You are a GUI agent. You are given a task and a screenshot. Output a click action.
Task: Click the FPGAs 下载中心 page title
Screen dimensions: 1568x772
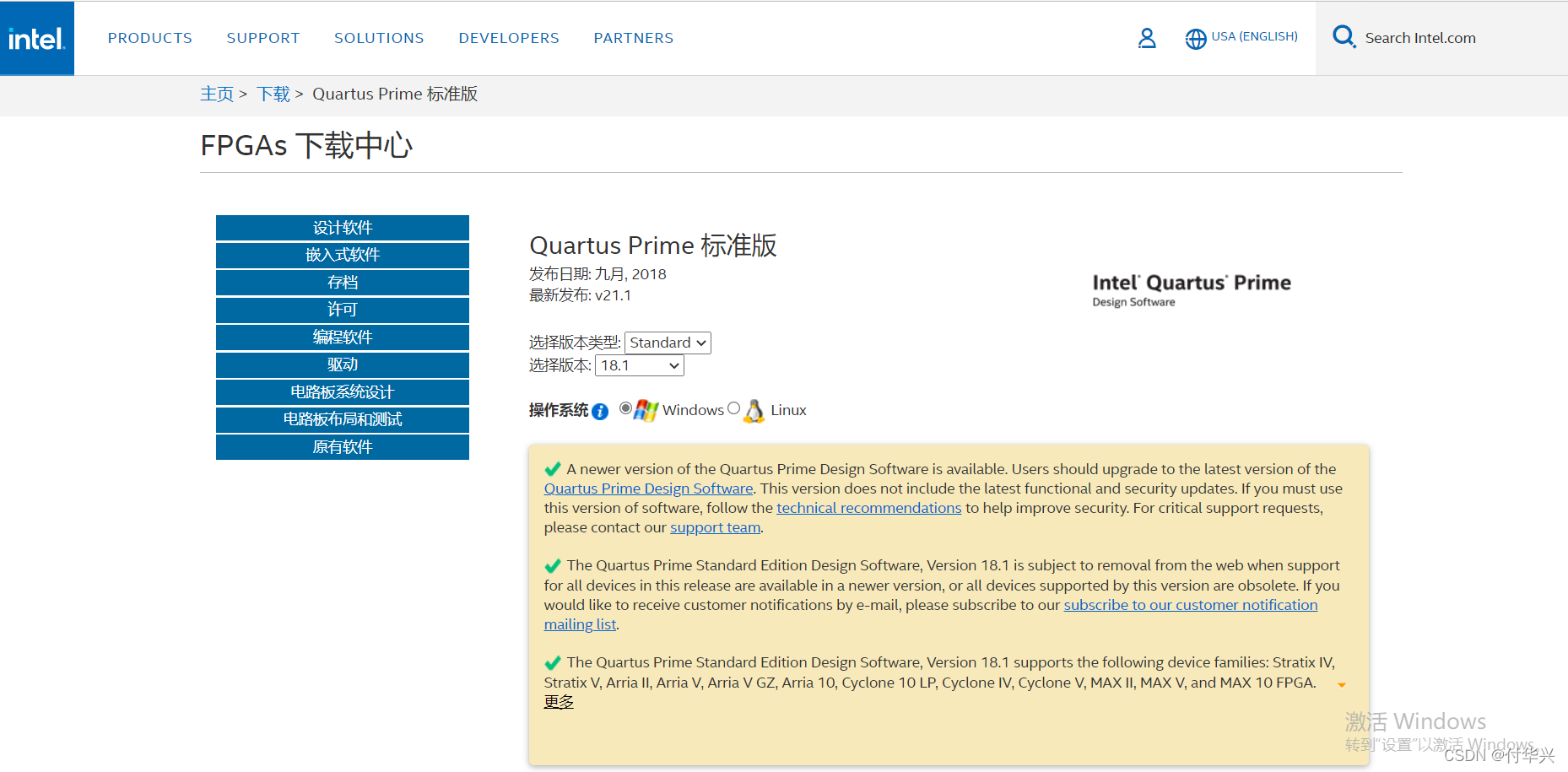tap(306, 146)
